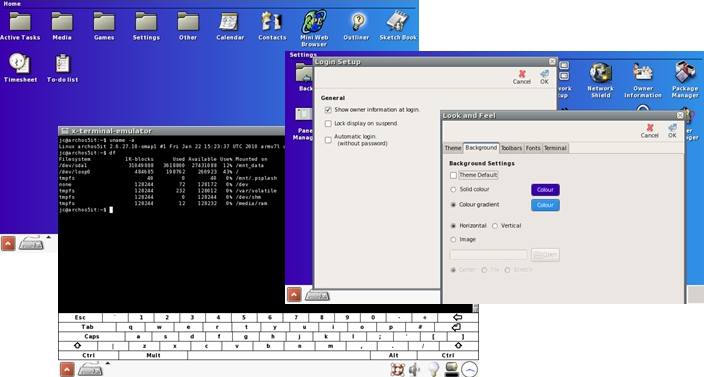Tap the Tab key on on-screen keyboard

(88, 327)
